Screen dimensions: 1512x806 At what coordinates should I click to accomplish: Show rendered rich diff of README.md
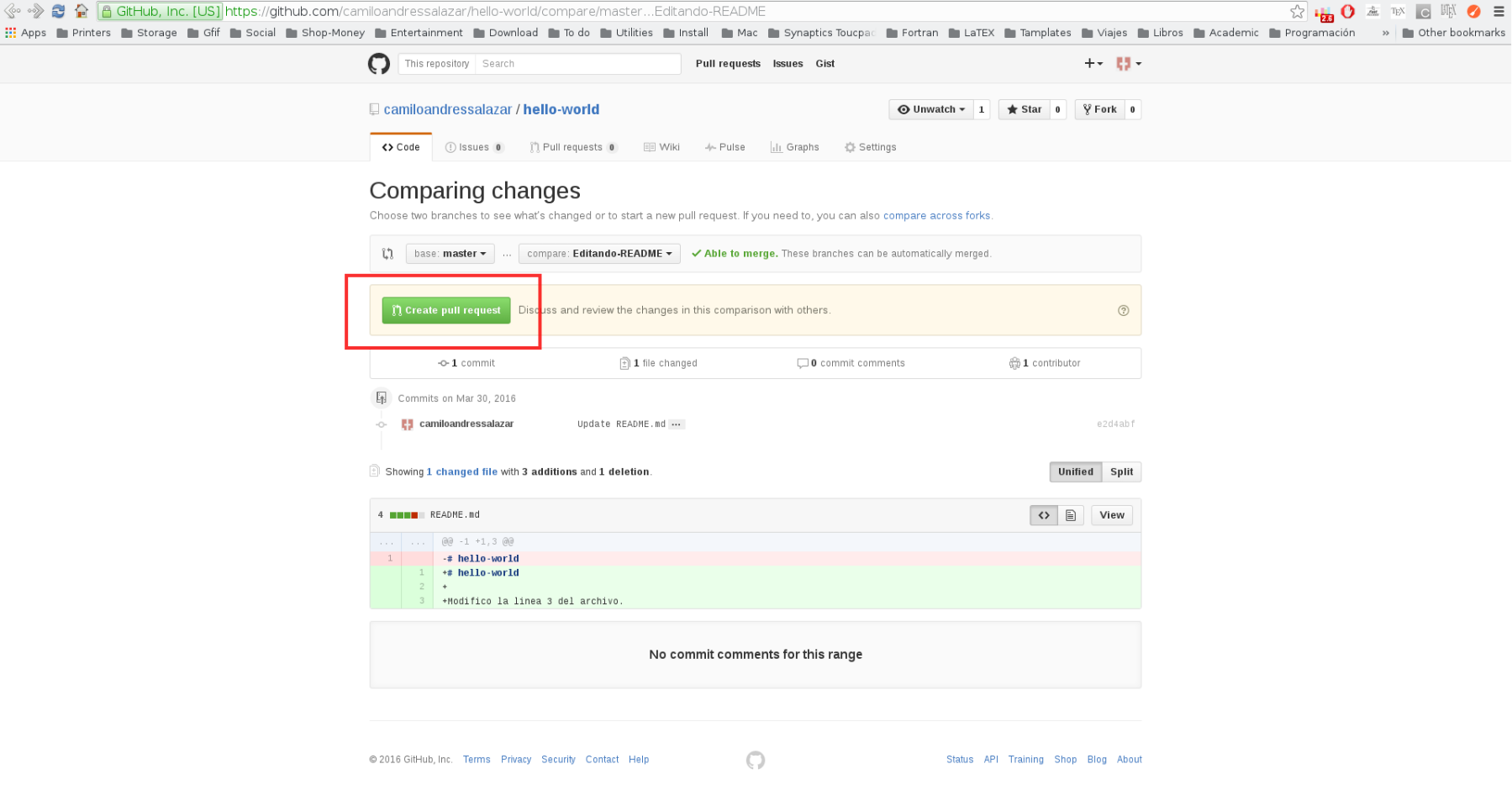click(x=1071, y=515)
